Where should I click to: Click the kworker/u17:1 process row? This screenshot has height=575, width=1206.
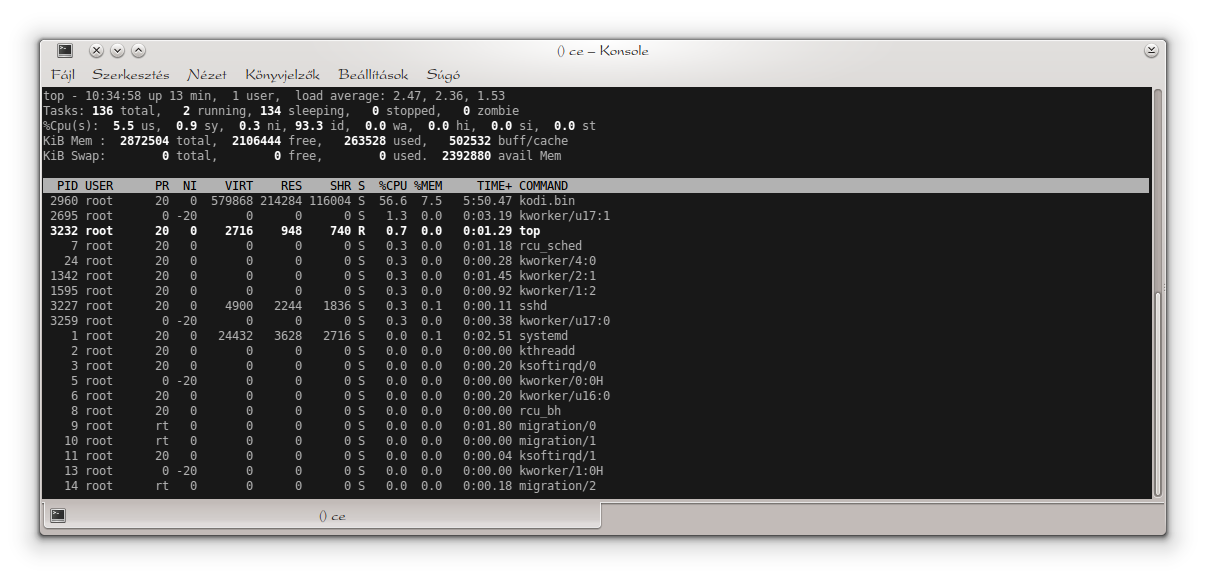pyautogui.click(x=595, y=216)
